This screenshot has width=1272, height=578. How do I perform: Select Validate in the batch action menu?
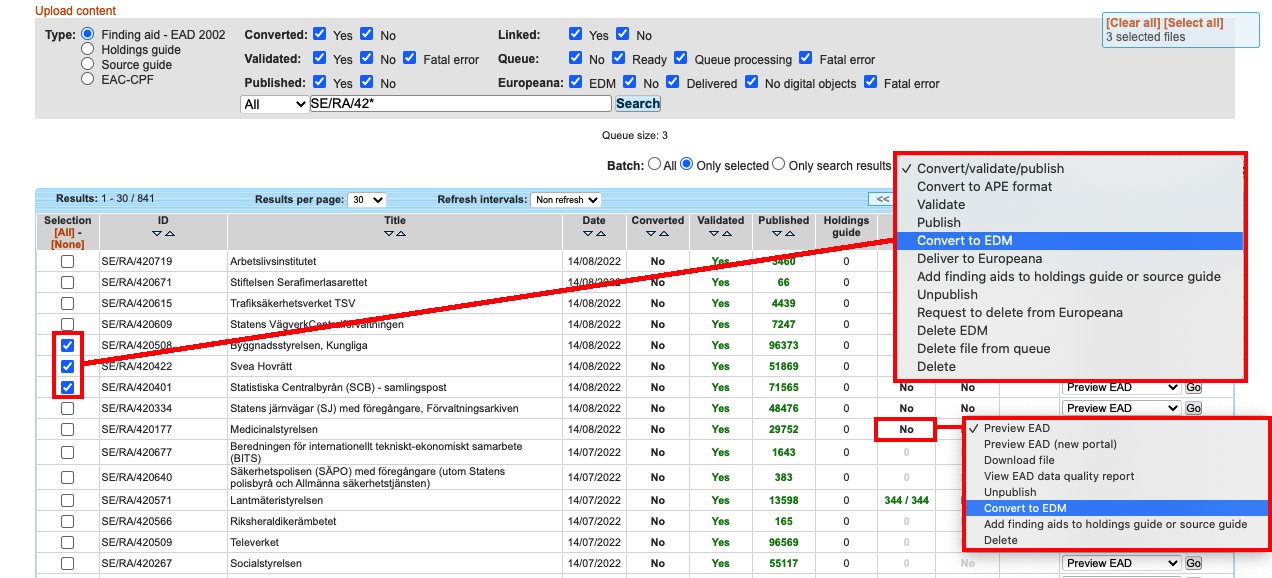pos(1069,205)
